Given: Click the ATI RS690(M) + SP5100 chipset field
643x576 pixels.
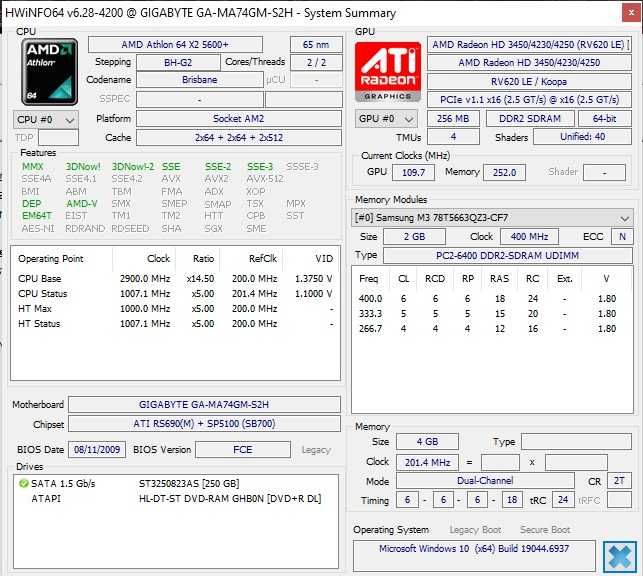Looking at the screenshot, I should click(x=204, y=423).
